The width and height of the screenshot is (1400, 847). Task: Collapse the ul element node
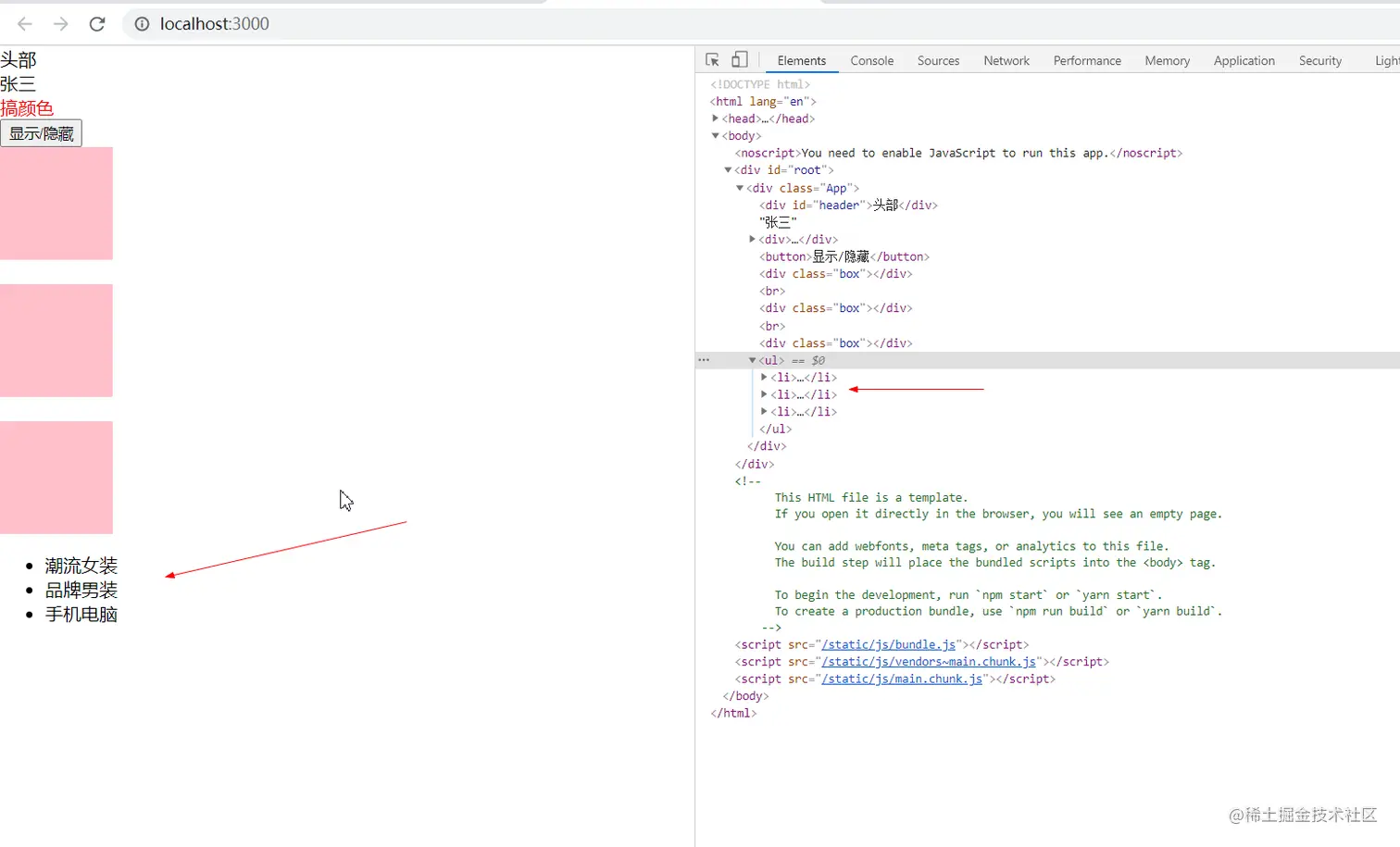pyautogui.click(x=752, y=360)
